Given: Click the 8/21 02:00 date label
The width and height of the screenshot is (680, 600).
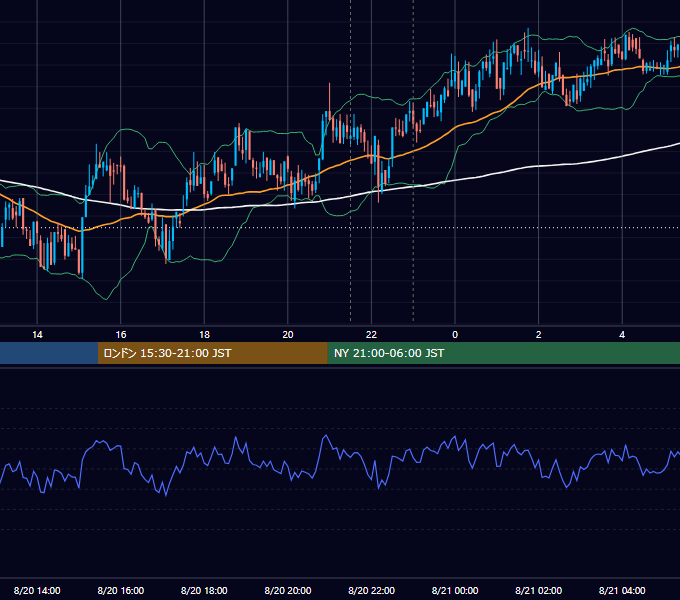Looking at the screenshot, I should coord(539,590).
